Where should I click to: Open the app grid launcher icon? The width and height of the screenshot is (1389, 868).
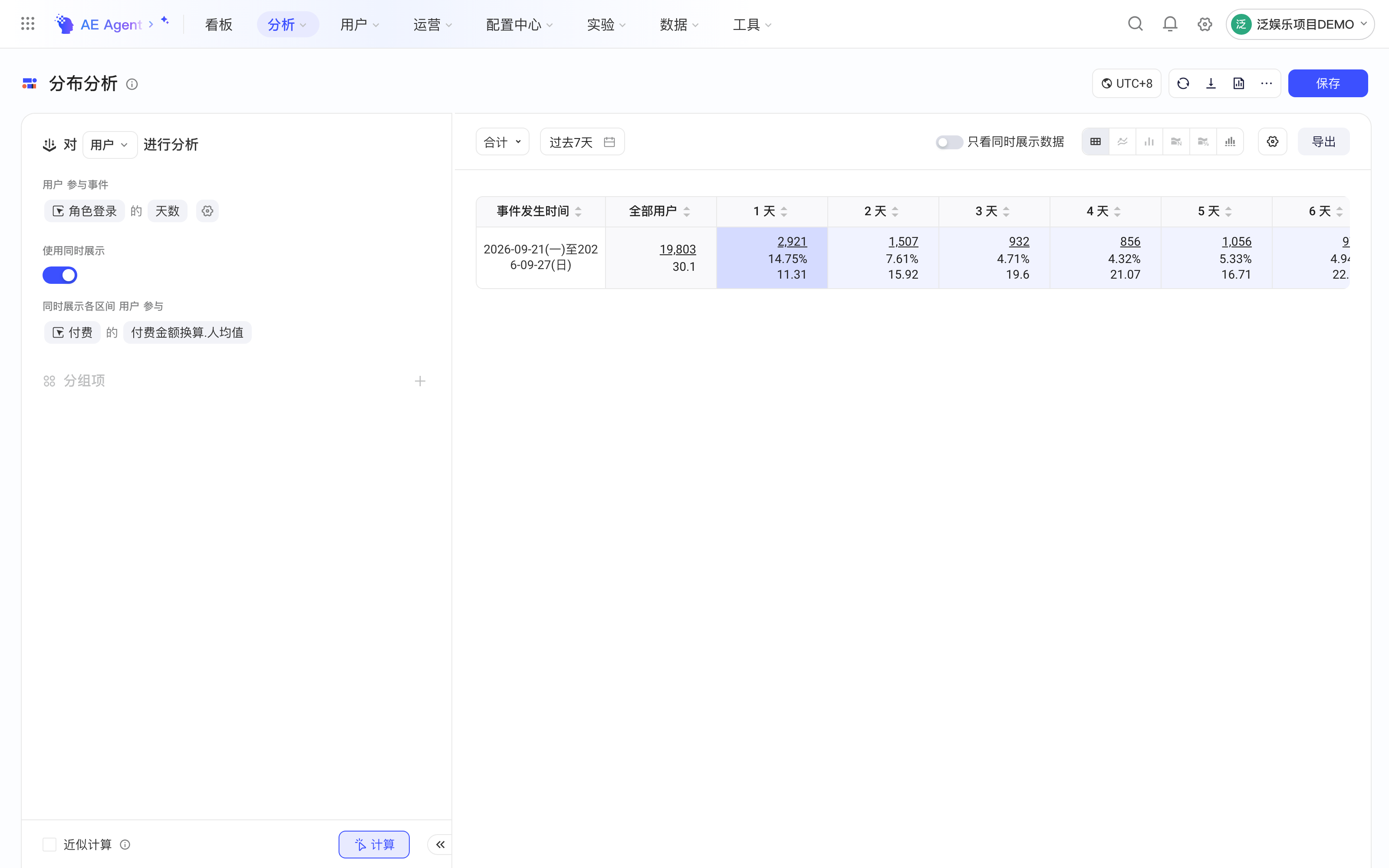(27, 24)
